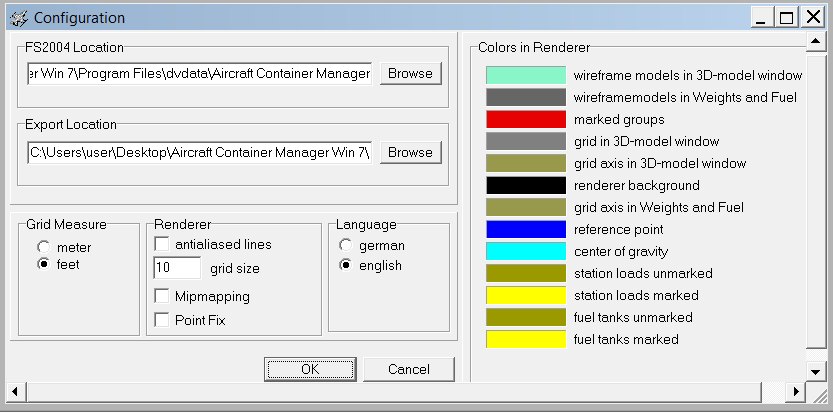Click the vertical scrollbar up arrow
833x413 pixels.
[x=815, y=41]
